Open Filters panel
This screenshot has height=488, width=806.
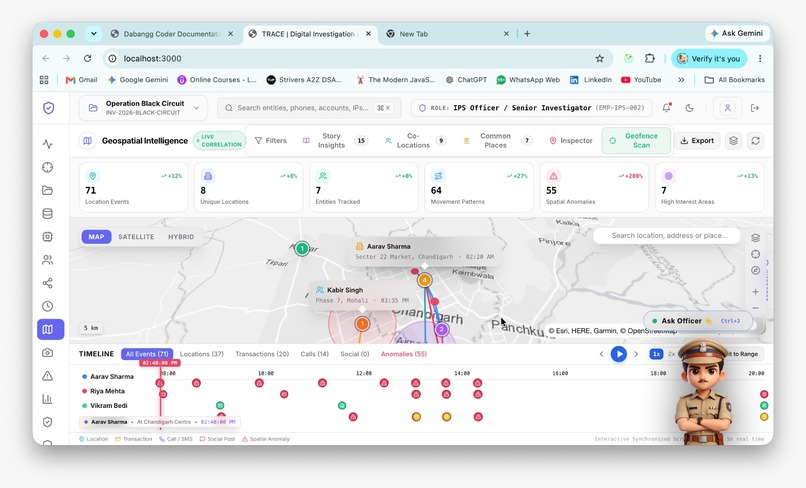pos(271,140)
